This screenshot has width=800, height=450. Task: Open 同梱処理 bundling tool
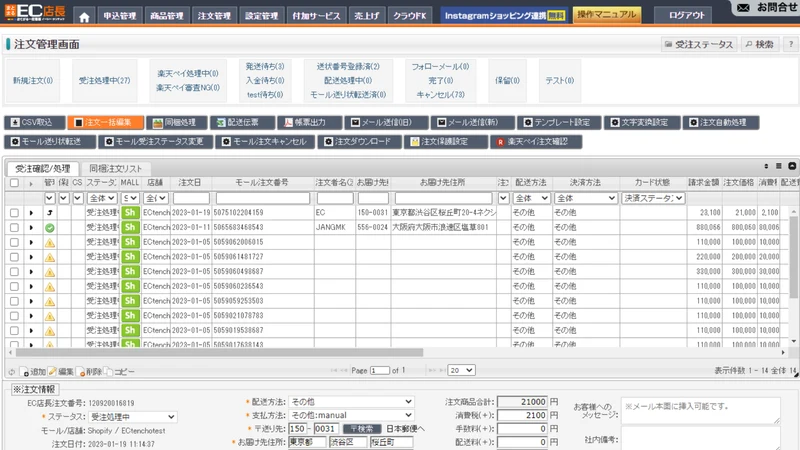tap(177, 122)
